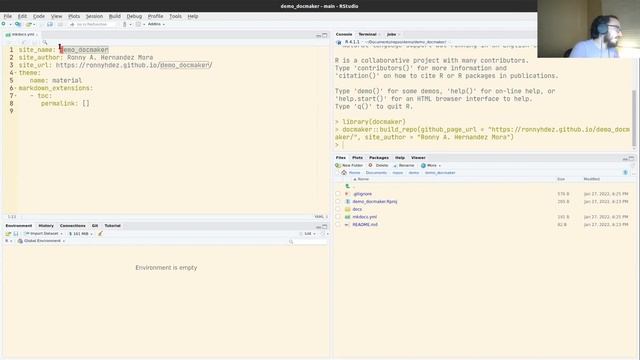
Task: Open the Build menu
Action: (115, 16)
